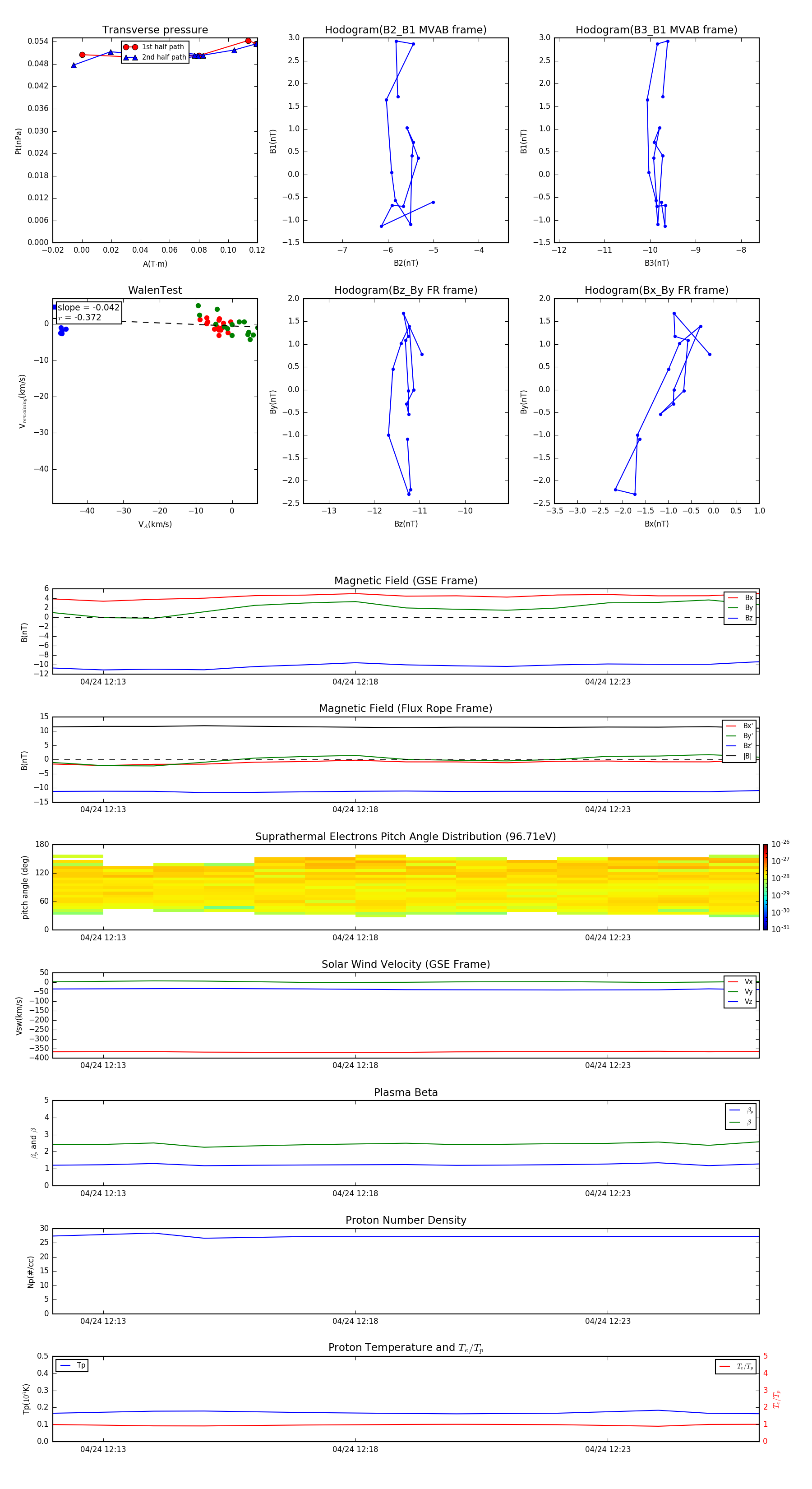
Task: Click the 'B2(nT)' x-axis label
Action: pos(406,263)
